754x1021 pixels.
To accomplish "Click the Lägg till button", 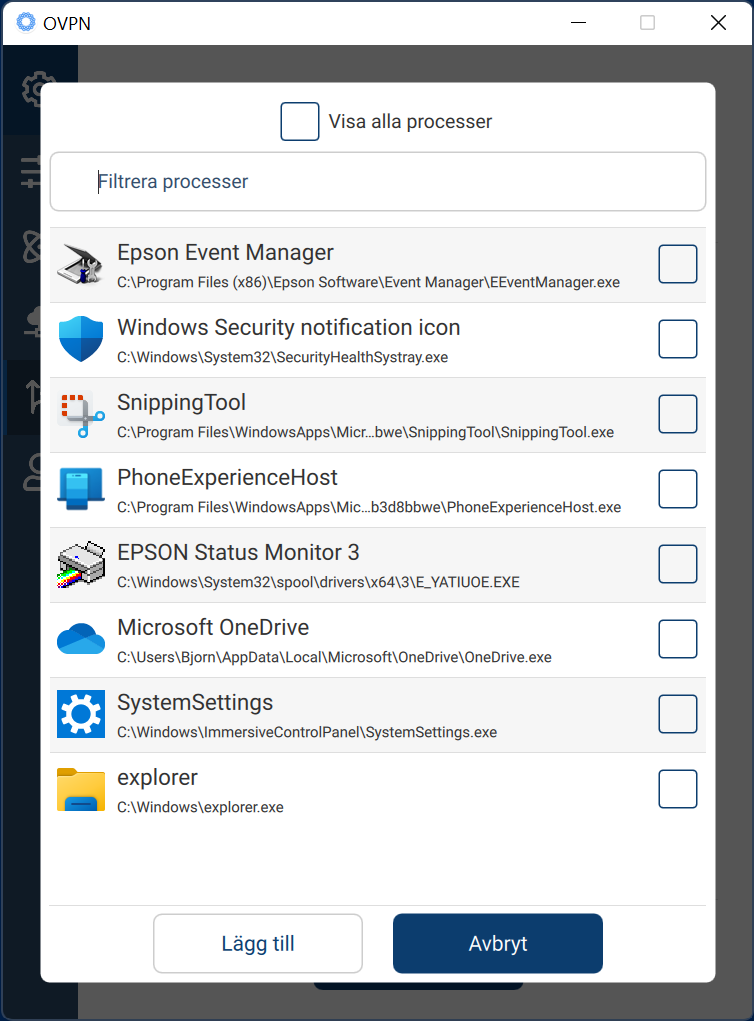I will 258,944.
